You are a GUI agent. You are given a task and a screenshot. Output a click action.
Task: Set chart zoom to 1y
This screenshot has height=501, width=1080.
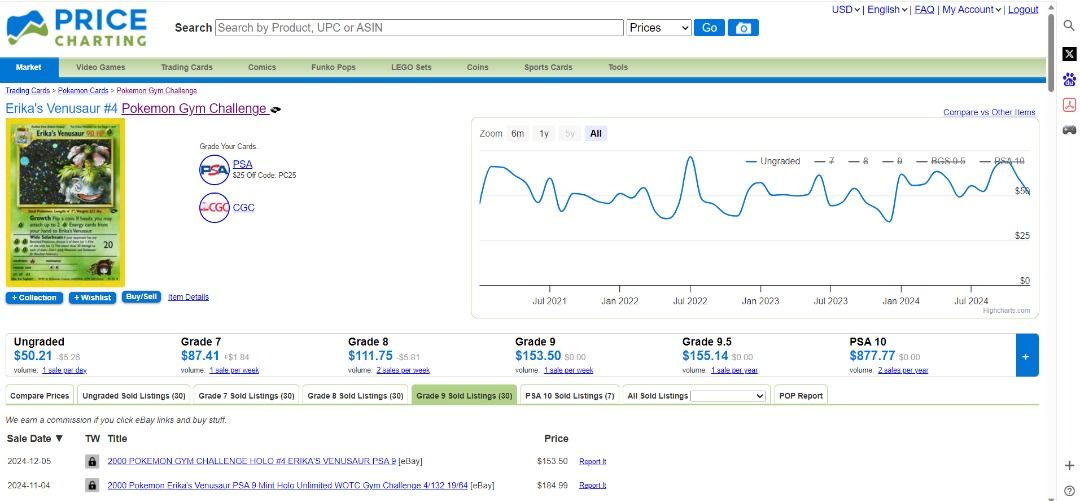[x=544, y=134]
